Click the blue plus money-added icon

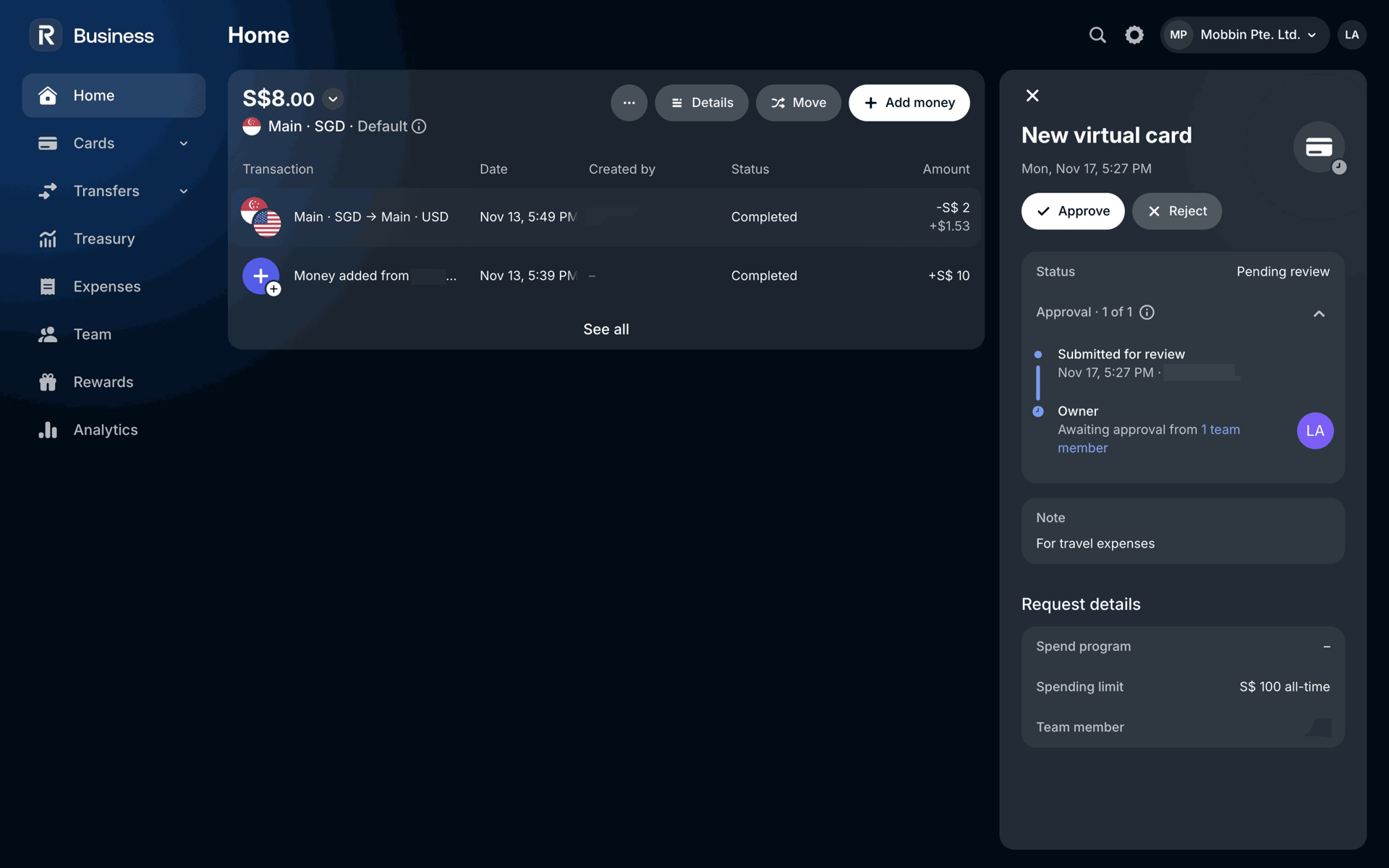tap(261, 276)
